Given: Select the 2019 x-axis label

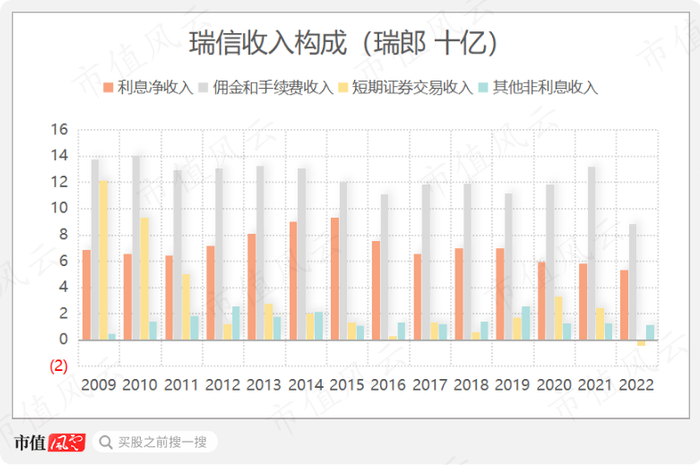Looking at the screenshot, I should (512, 385).
